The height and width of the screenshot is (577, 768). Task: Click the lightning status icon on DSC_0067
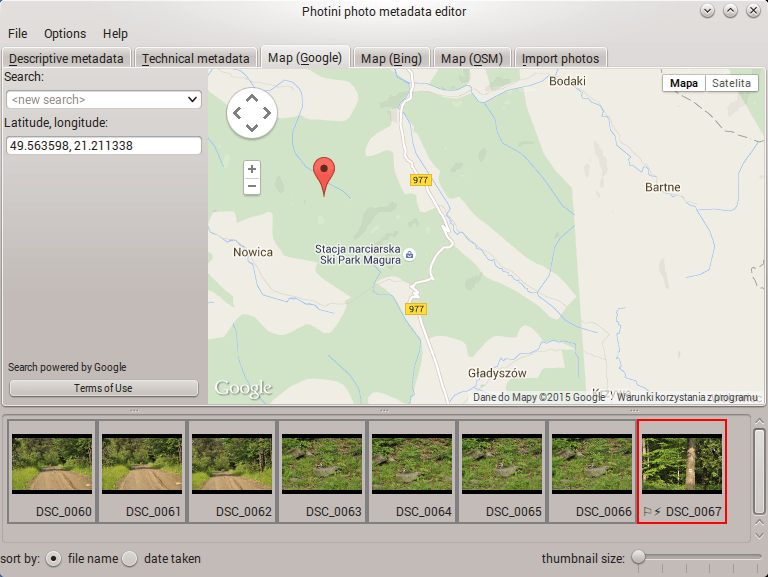(657, 512)
